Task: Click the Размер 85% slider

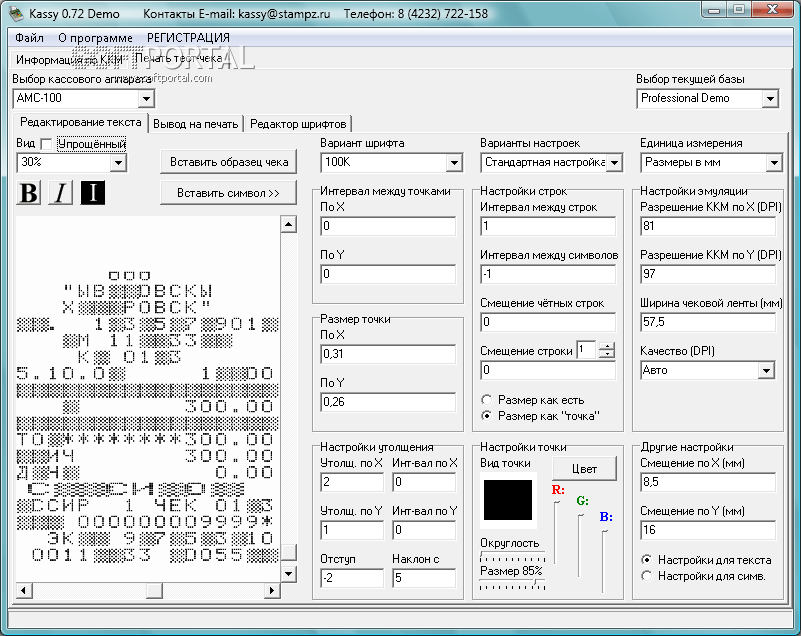Action: coord(513,583)
